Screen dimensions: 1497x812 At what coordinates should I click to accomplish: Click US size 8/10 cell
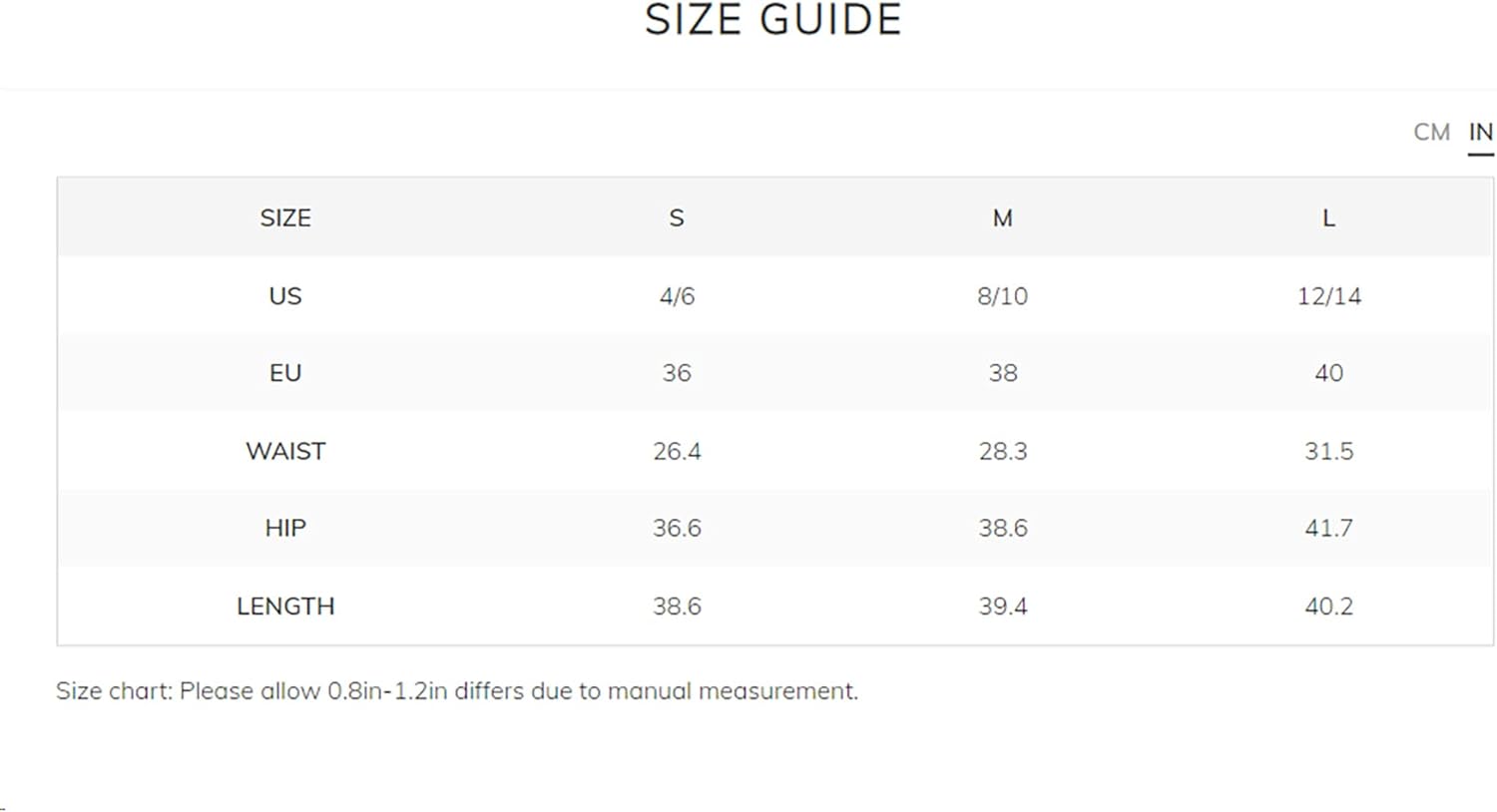tap(1003, 295)
